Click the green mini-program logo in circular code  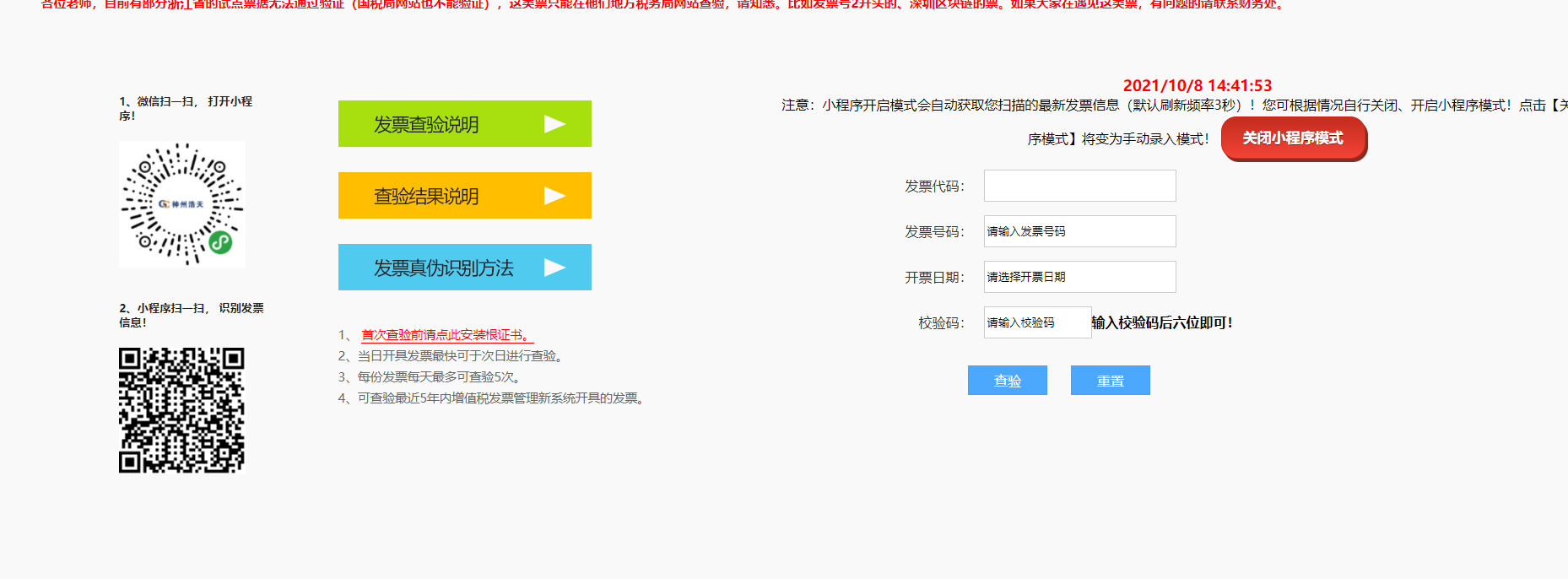coord(220,242)
